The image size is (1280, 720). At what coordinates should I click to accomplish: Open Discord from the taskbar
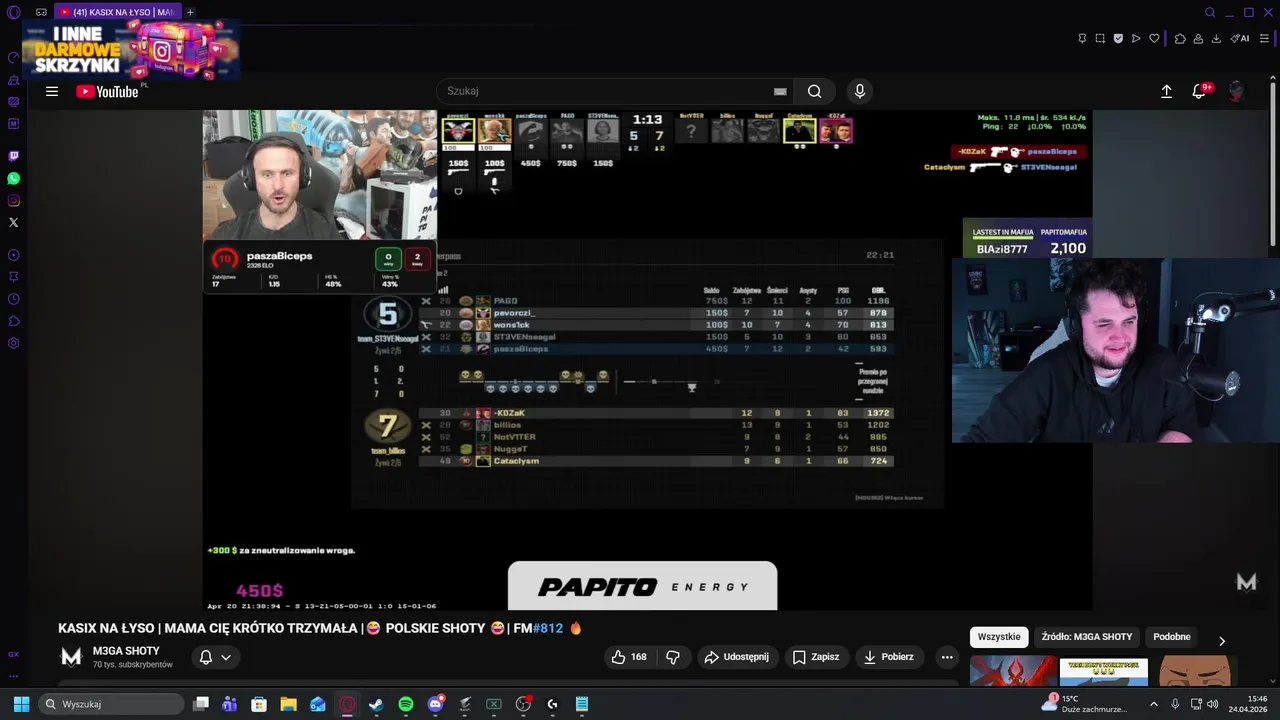435,704
